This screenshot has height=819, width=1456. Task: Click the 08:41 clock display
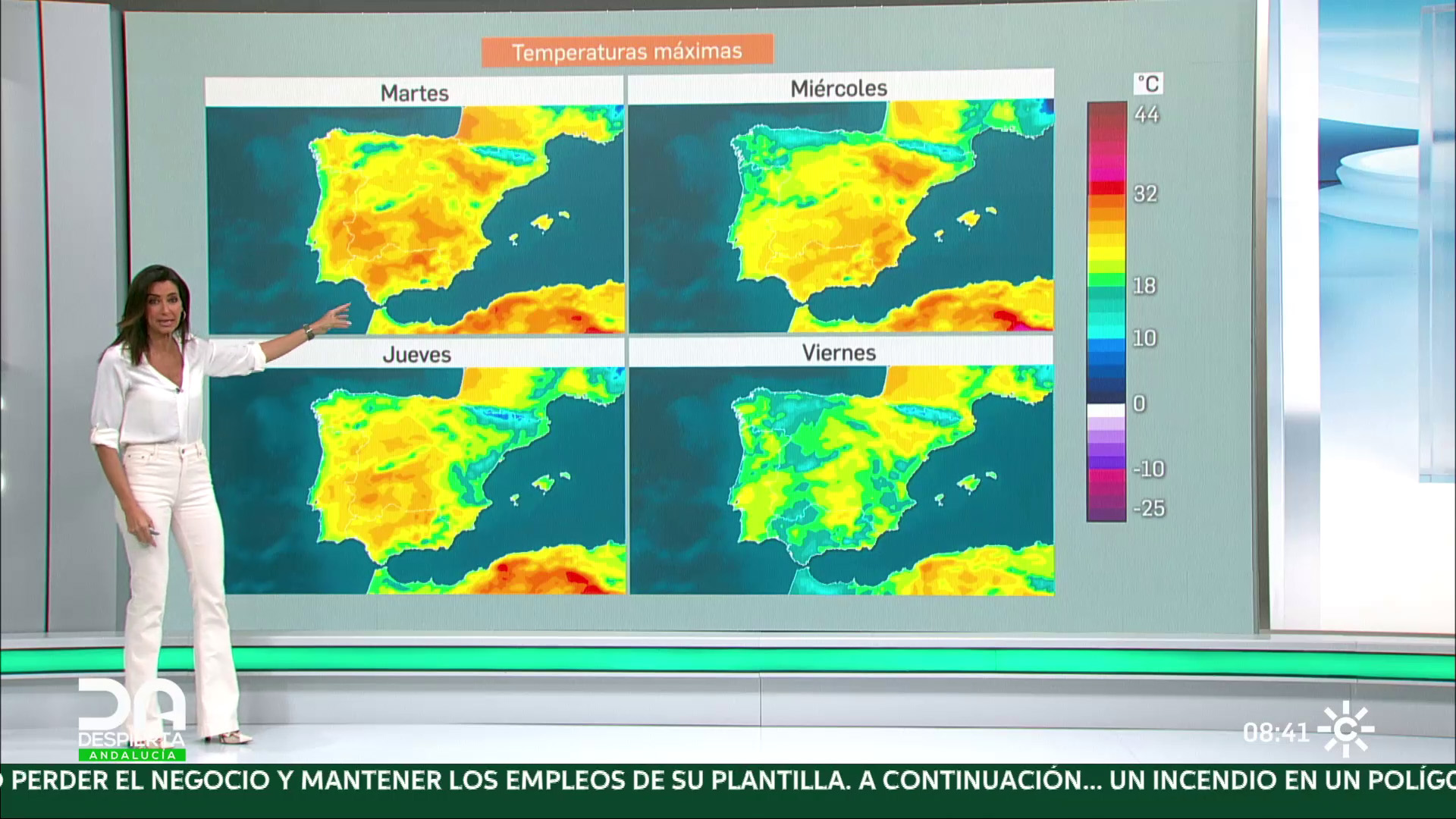1276,733
